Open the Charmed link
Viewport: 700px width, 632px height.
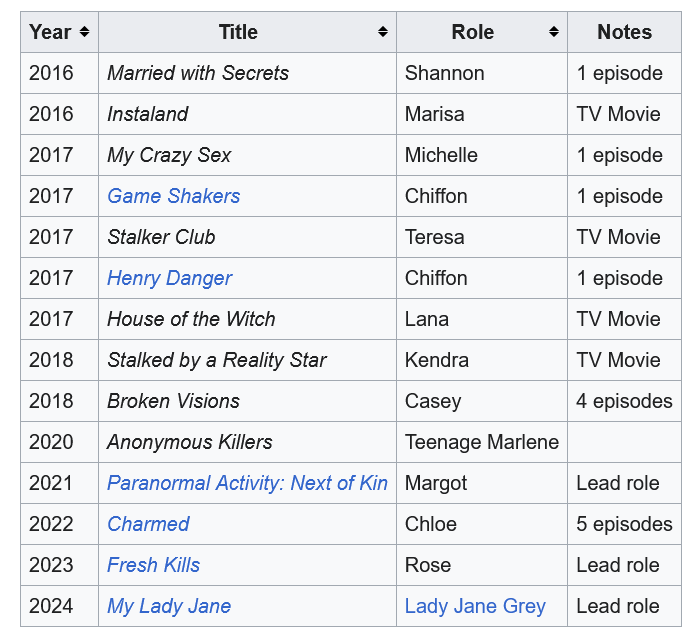148,524
